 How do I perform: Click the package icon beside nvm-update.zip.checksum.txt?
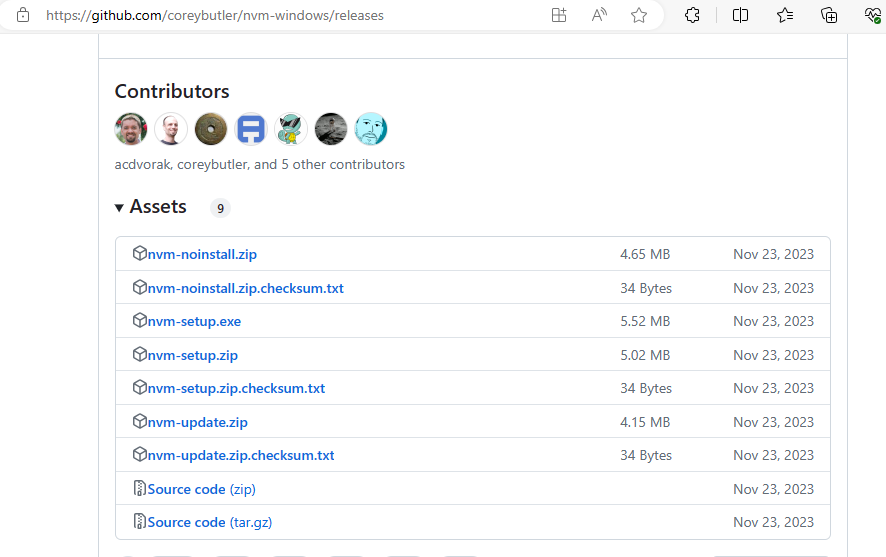[x=140, y=454]
